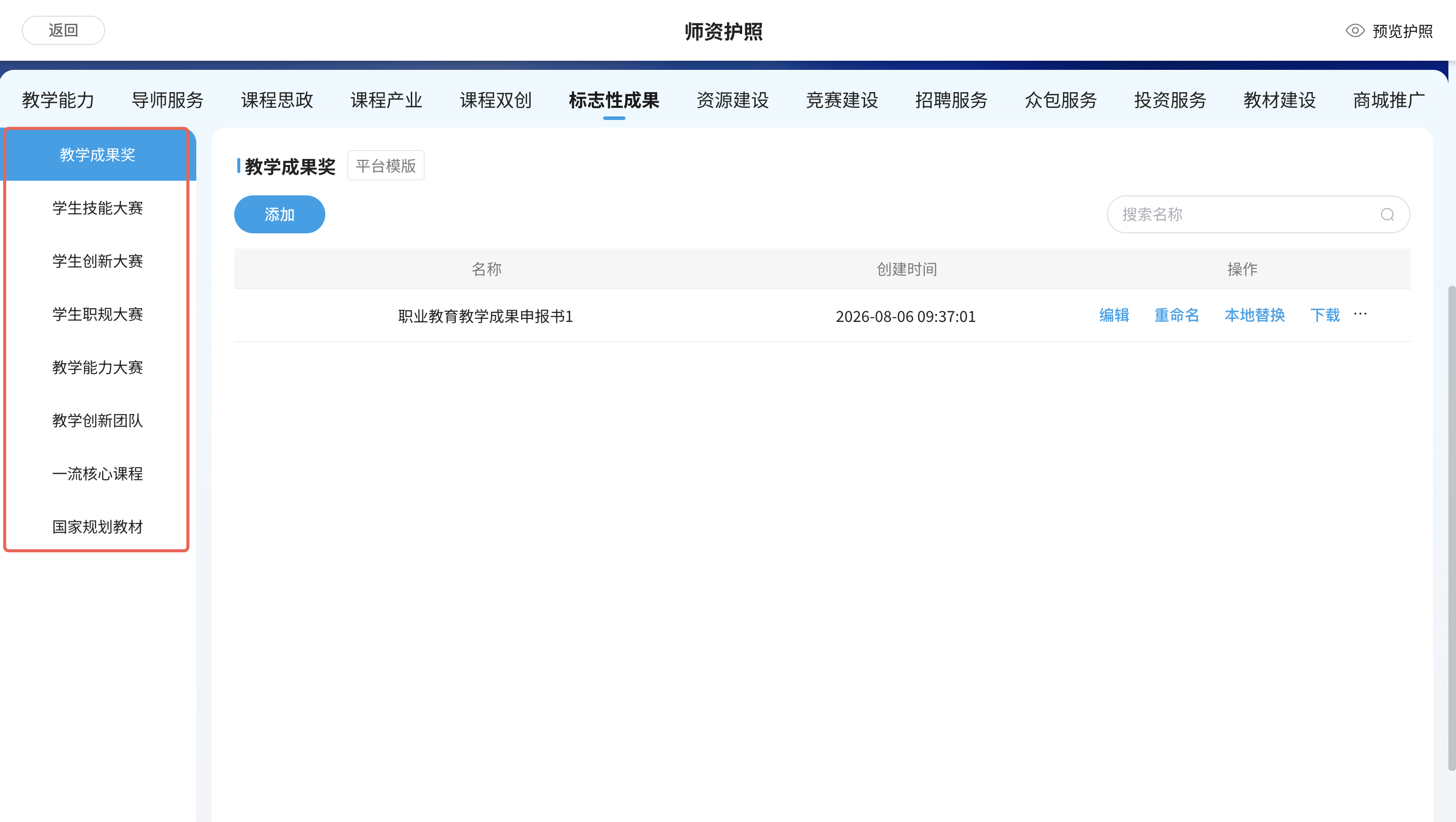Select the 标志性成果 tab
The width and height of the screenshot is (1456, 822).
[x=614, y=100]
